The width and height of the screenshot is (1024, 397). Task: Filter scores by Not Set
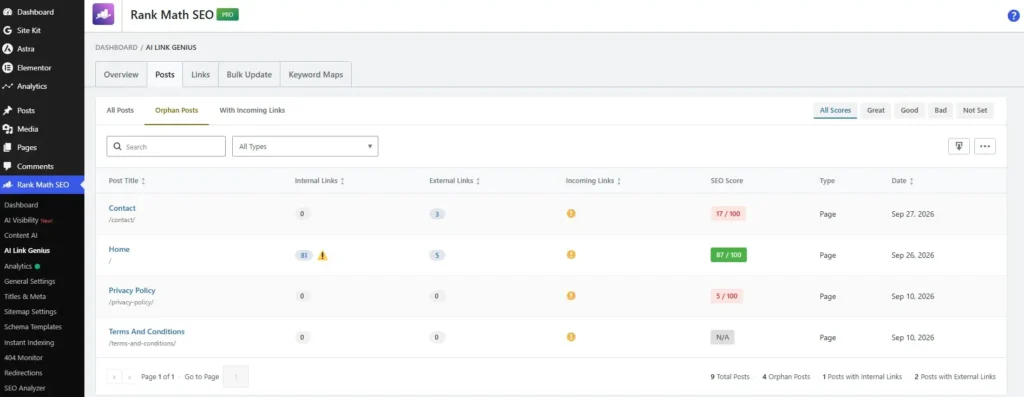click(975, 110)
